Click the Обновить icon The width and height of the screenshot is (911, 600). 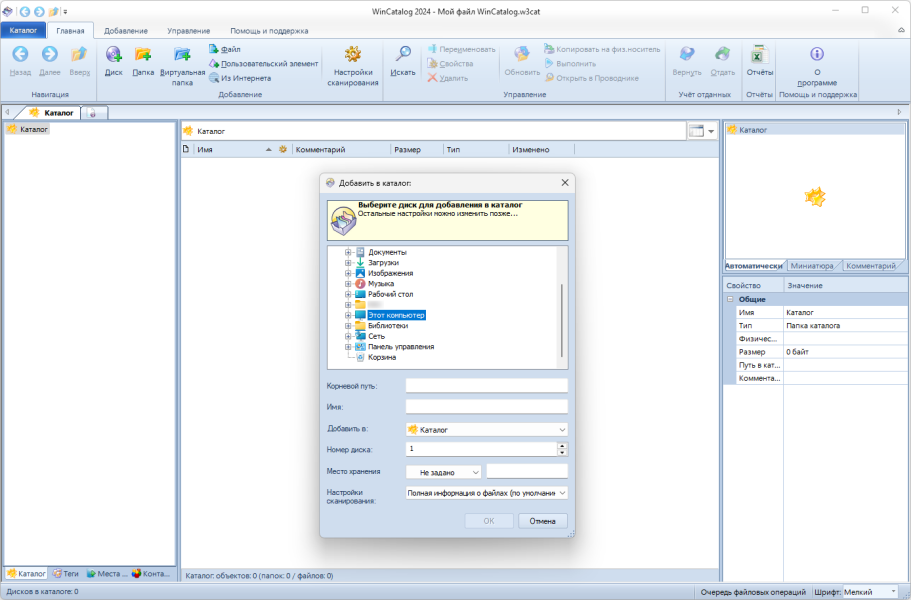[x=522, y=55]
